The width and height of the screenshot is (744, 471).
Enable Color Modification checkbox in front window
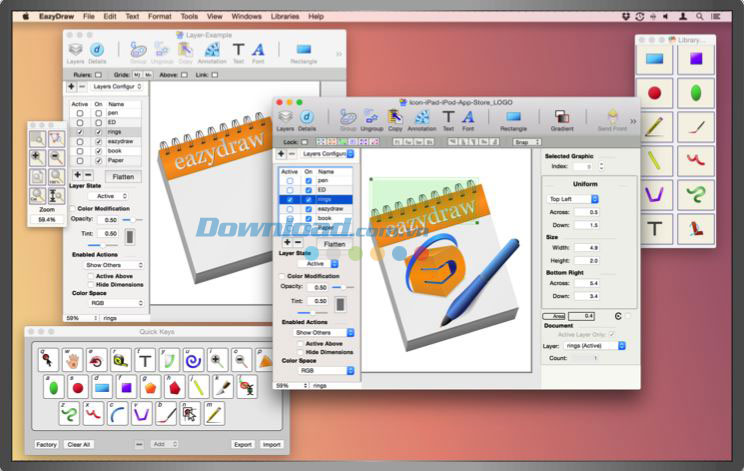pos(281,275)
